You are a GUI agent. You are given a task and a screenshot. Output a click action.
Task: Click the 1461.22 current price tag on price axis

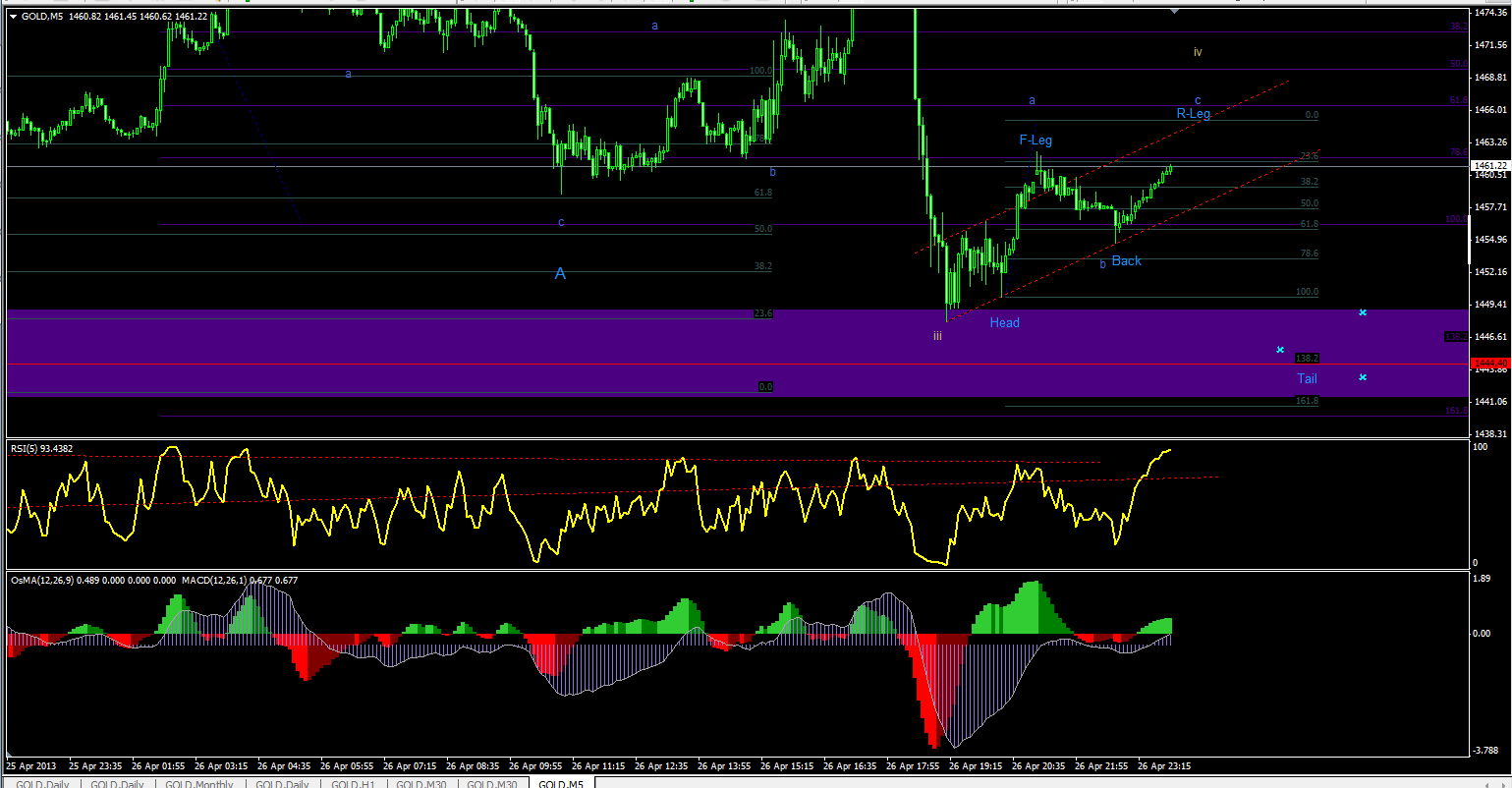coord(1489,166)
